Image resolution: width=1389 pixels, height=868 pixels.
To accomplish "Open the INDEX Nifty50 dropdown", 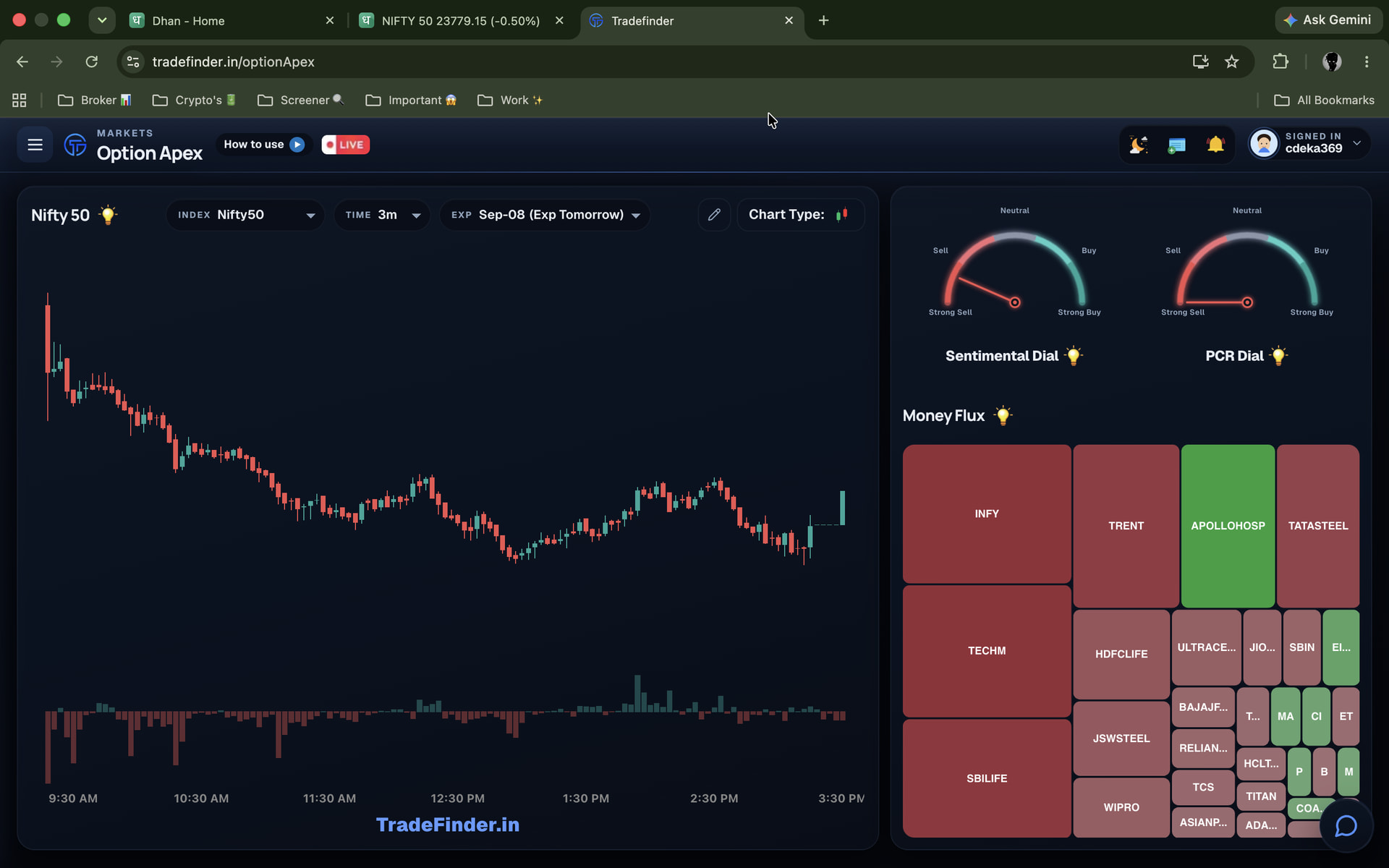I will (x=245, y=215).
